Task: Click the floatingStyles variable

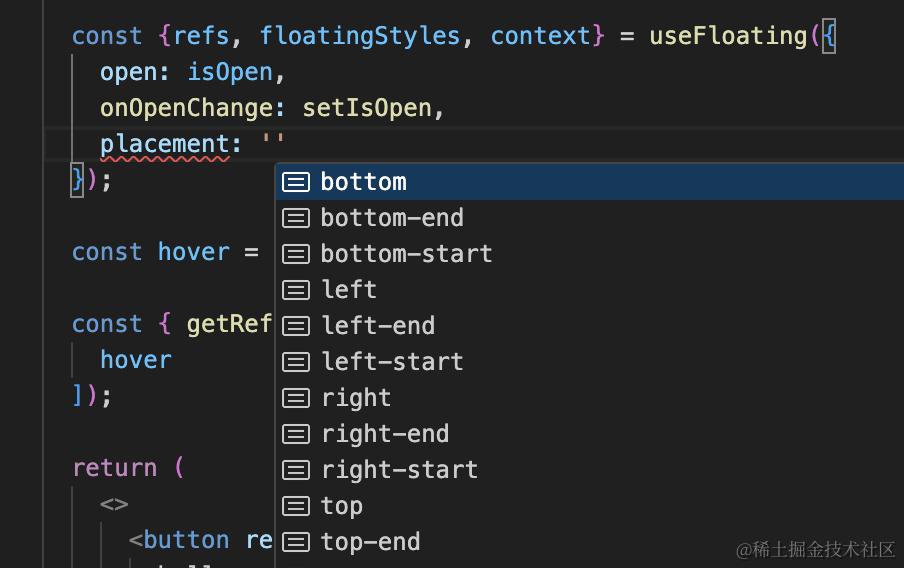Action: tap(360, 36)
